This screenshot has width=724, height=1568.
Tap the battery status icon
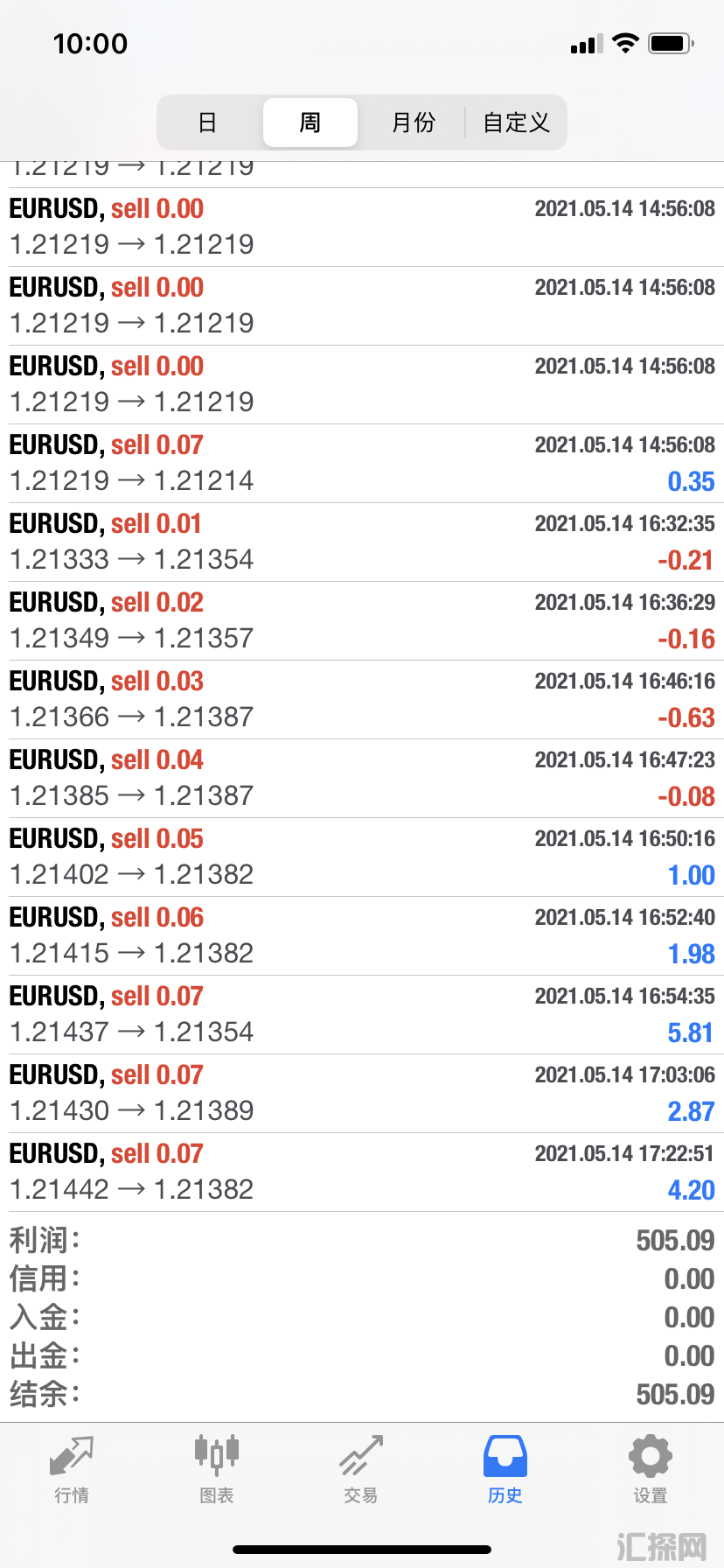click(672, 43)
